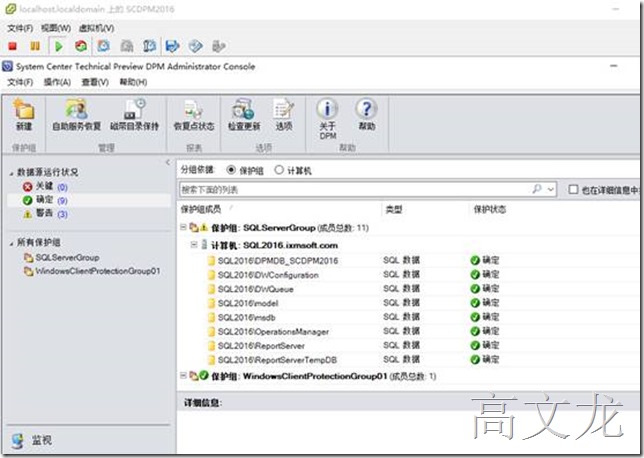Click the 监视 workspace icon

point(17,440)
